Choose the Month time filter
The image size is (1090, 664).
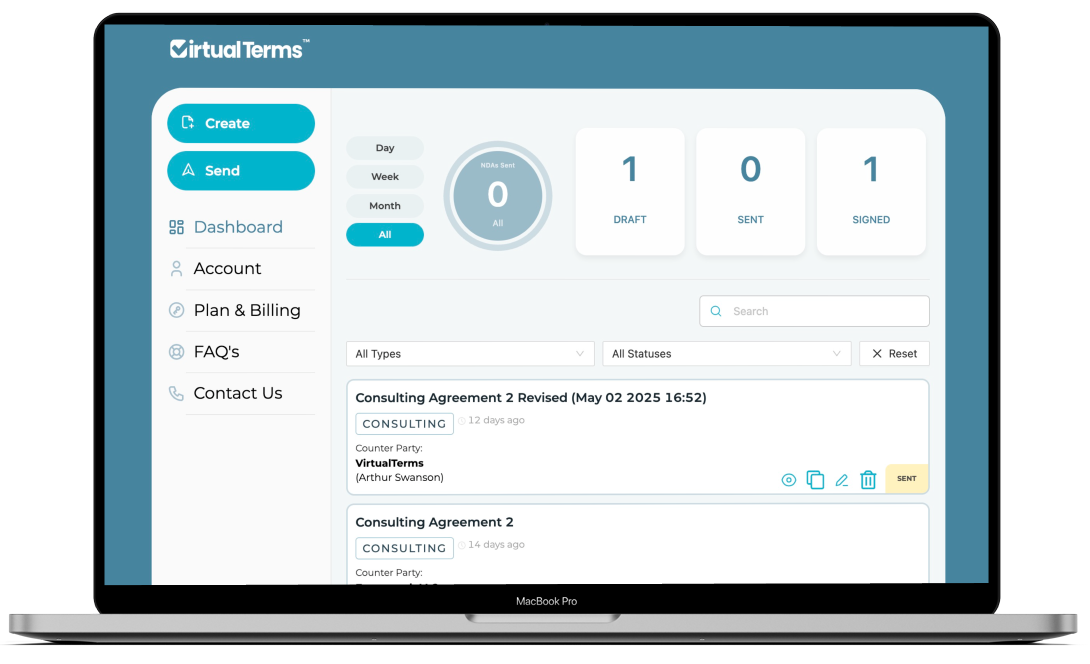click(385, 206)
